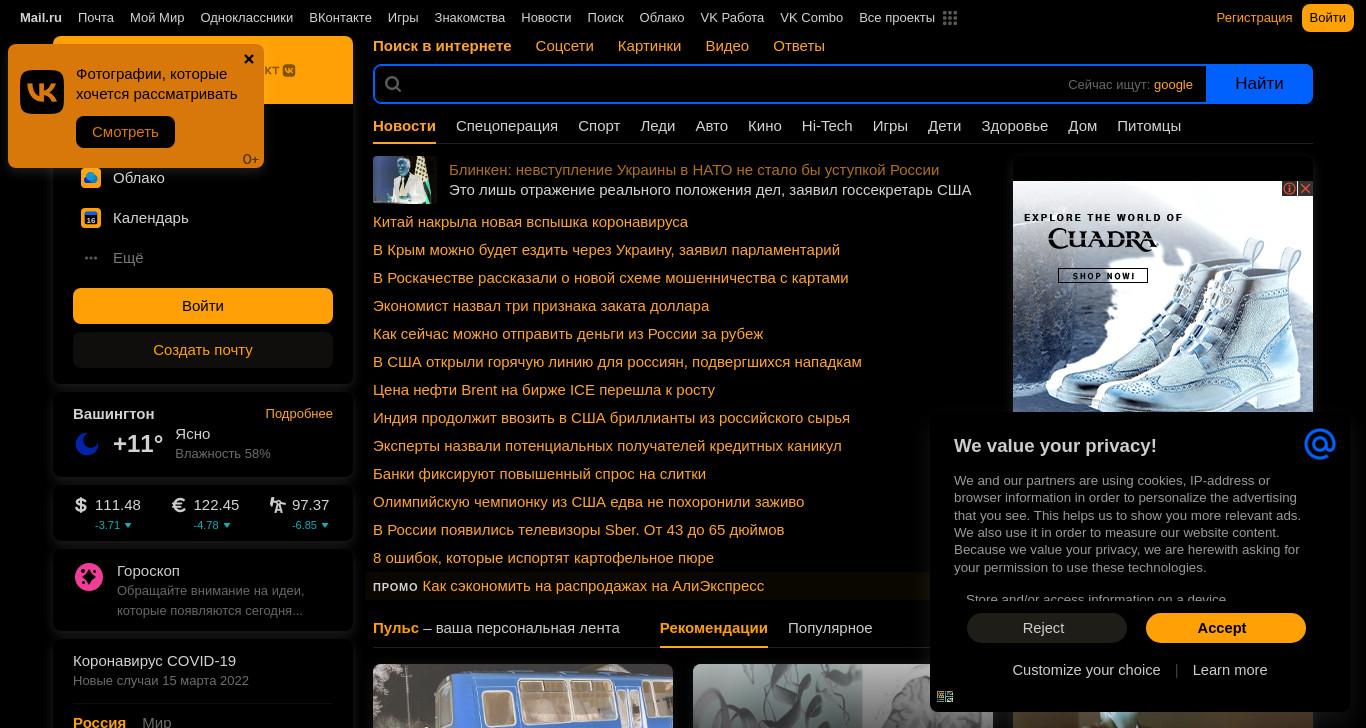Open the Регистрация link

coord(1254,18)
